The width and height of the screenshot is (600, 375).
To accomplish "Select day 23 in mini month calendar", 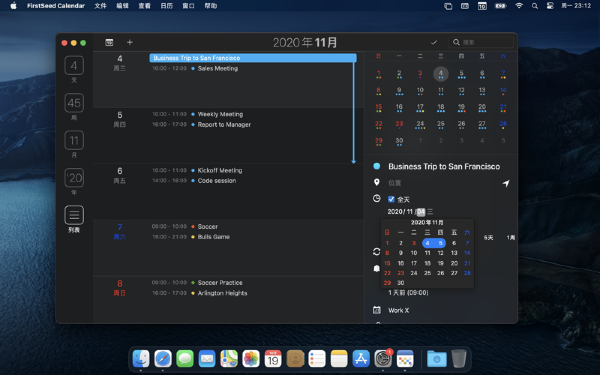I will tap(399, 125).
